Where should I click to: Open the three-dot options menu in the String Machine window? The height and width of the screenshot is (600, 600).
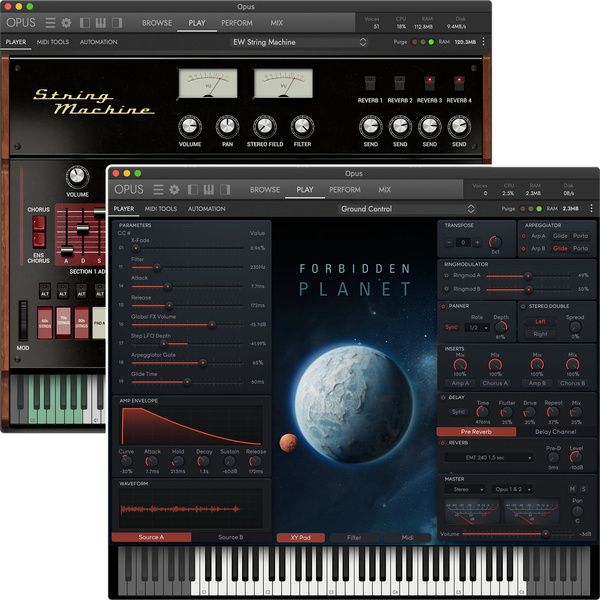tap(483, 42)
